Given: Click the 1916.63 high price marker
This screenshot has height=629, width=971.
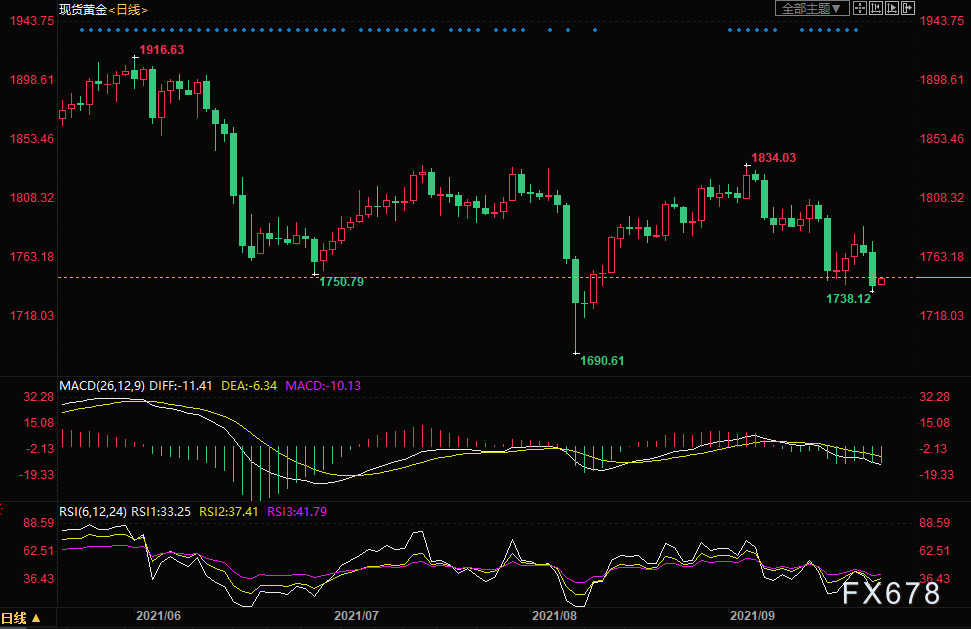Looking at the screenshot, I should click(x=162, y=50).
